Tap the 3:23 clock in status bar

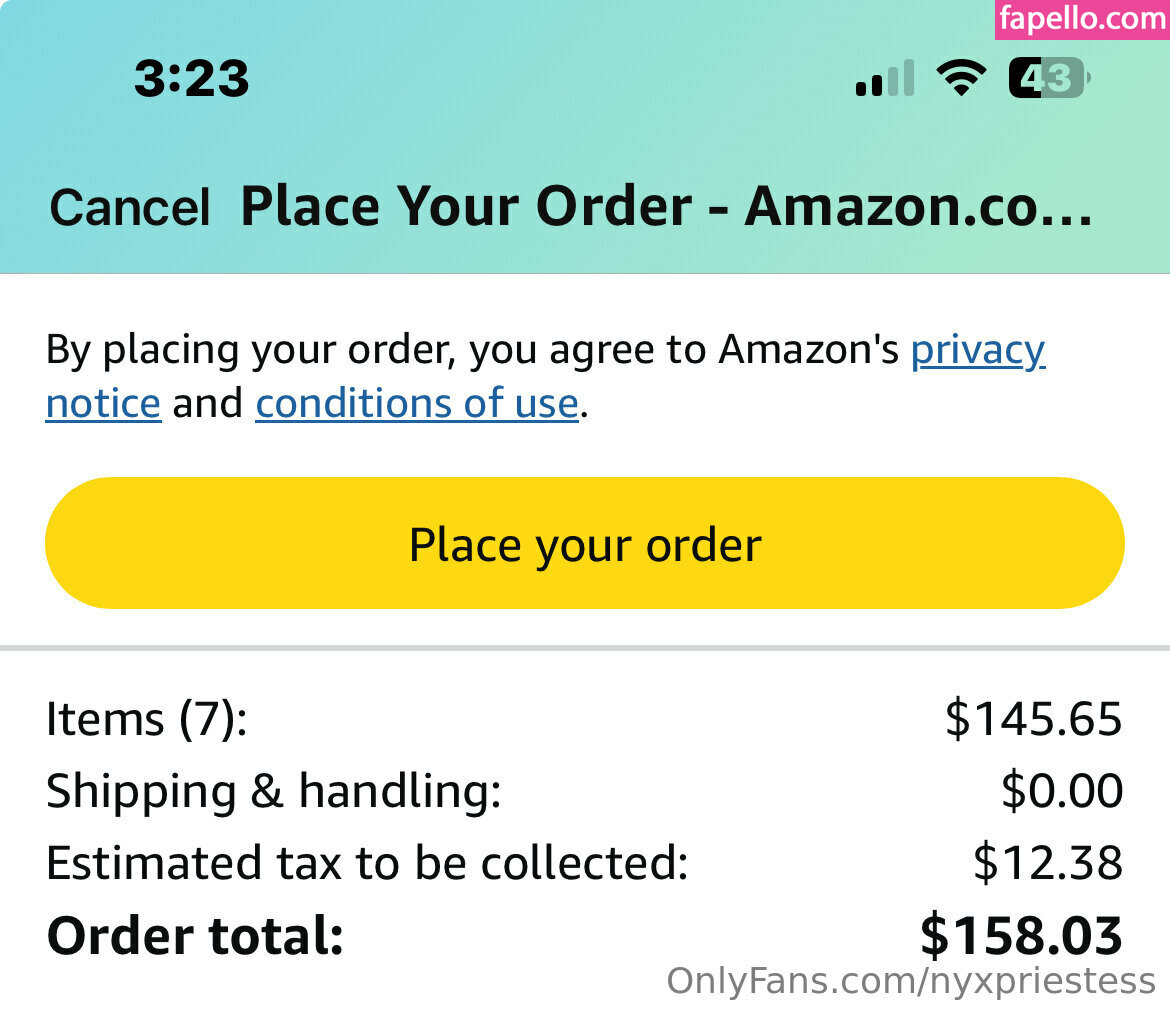191,79
